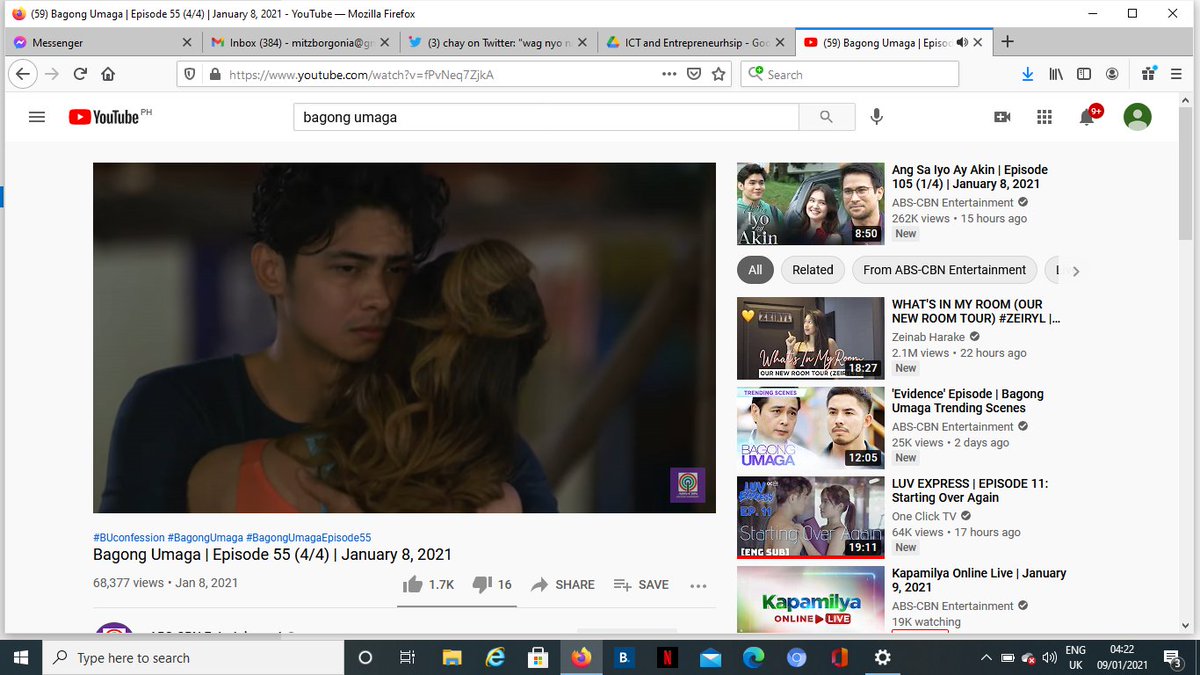The height and width of the screenshot is (675, 1200).
Task: Open Microsoft Store from the taskbar
Action: pos(537,657)
